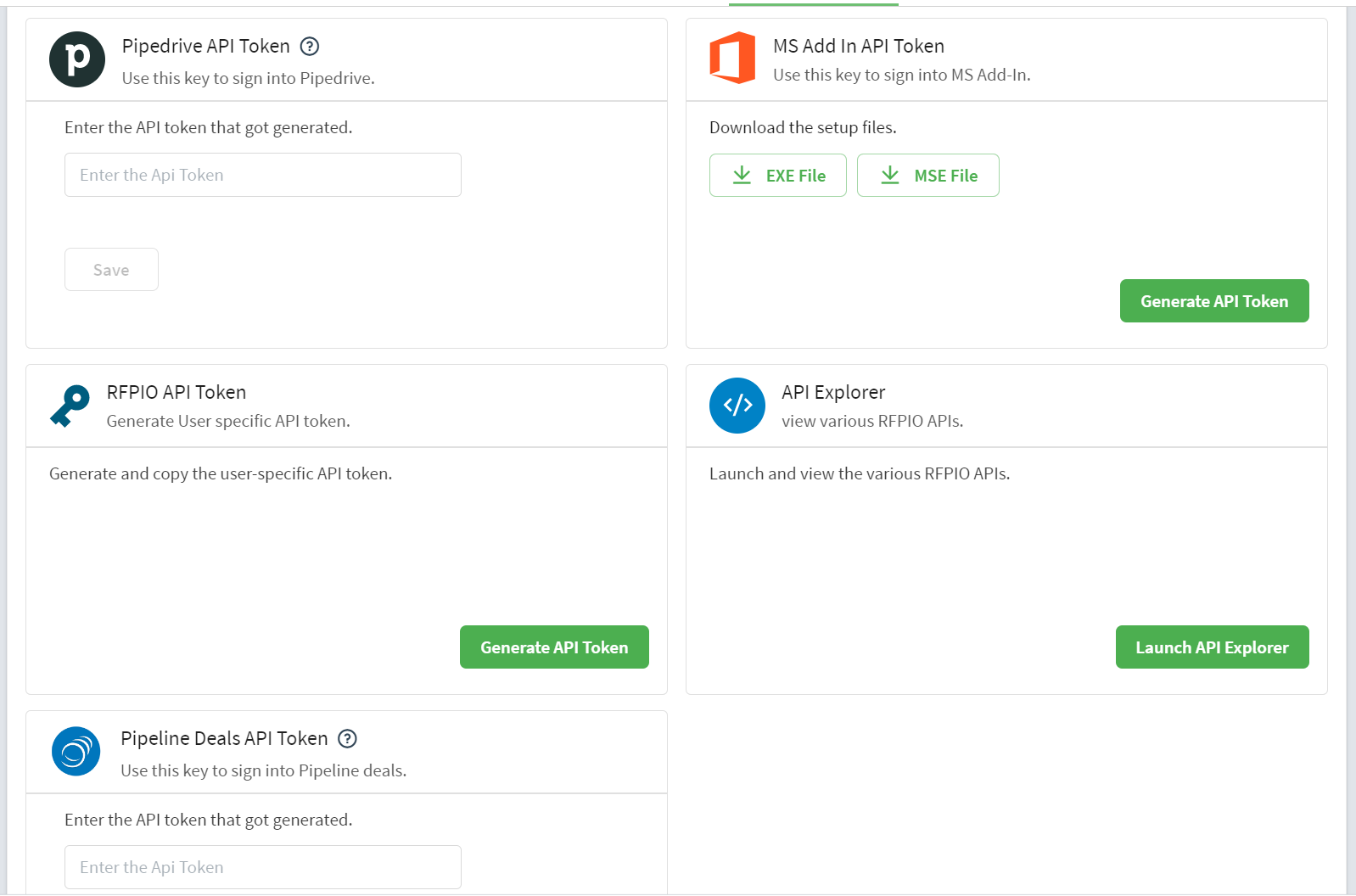Click 'Use this key to sign into Pipeline deals.' text

tap(264, 770)
